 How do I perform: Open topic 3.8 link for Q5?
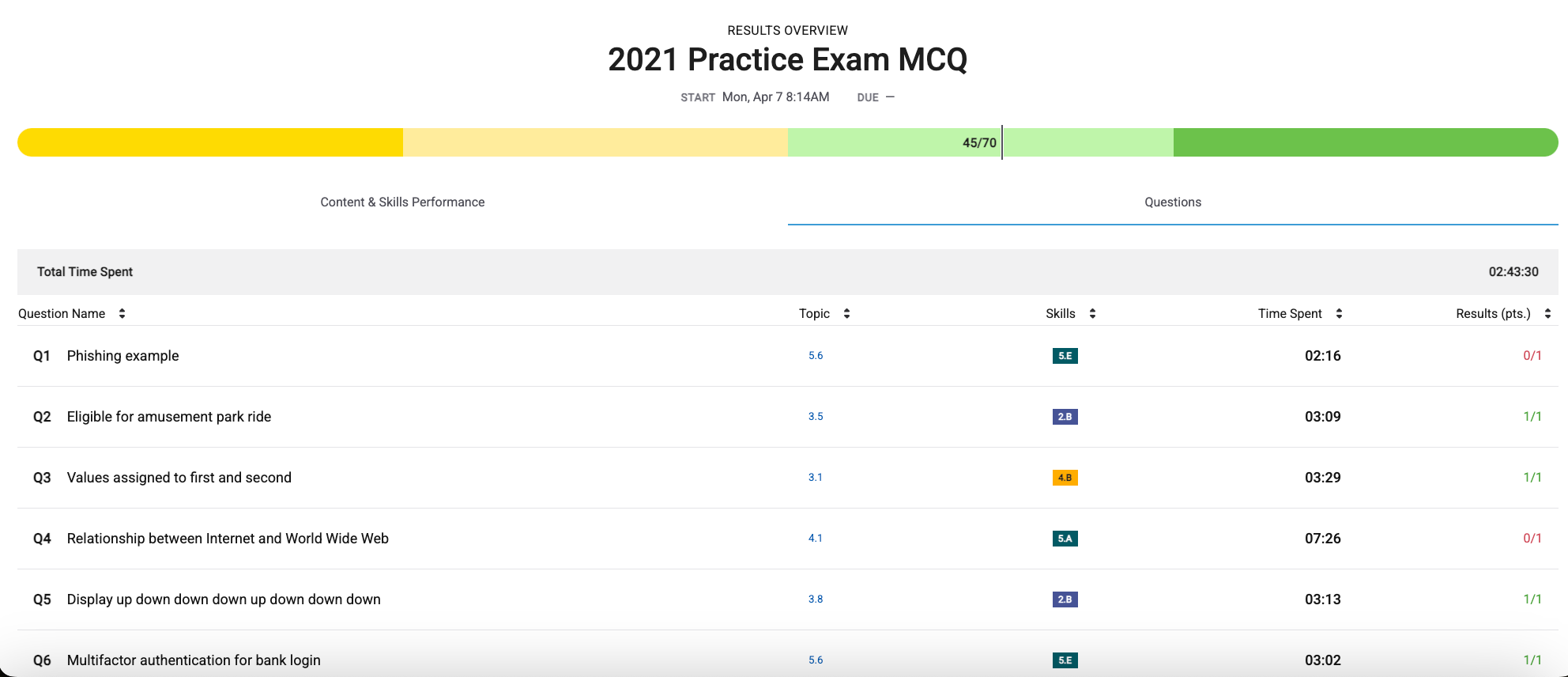pos(816,599)
